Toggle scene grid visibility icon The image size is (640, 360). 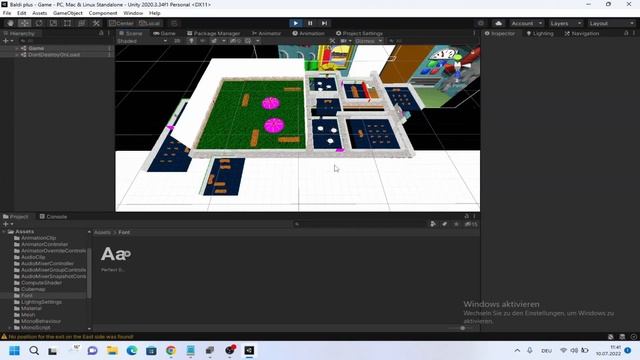[x=248, y=41]
